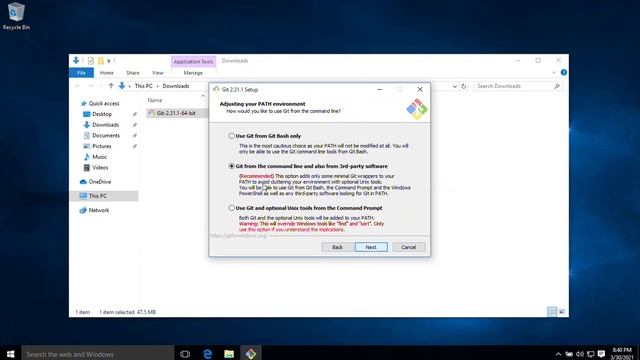The image size is (640, 360).
Task: Click the Back navigation arrow in Explorer
Action: click(78, 86)
